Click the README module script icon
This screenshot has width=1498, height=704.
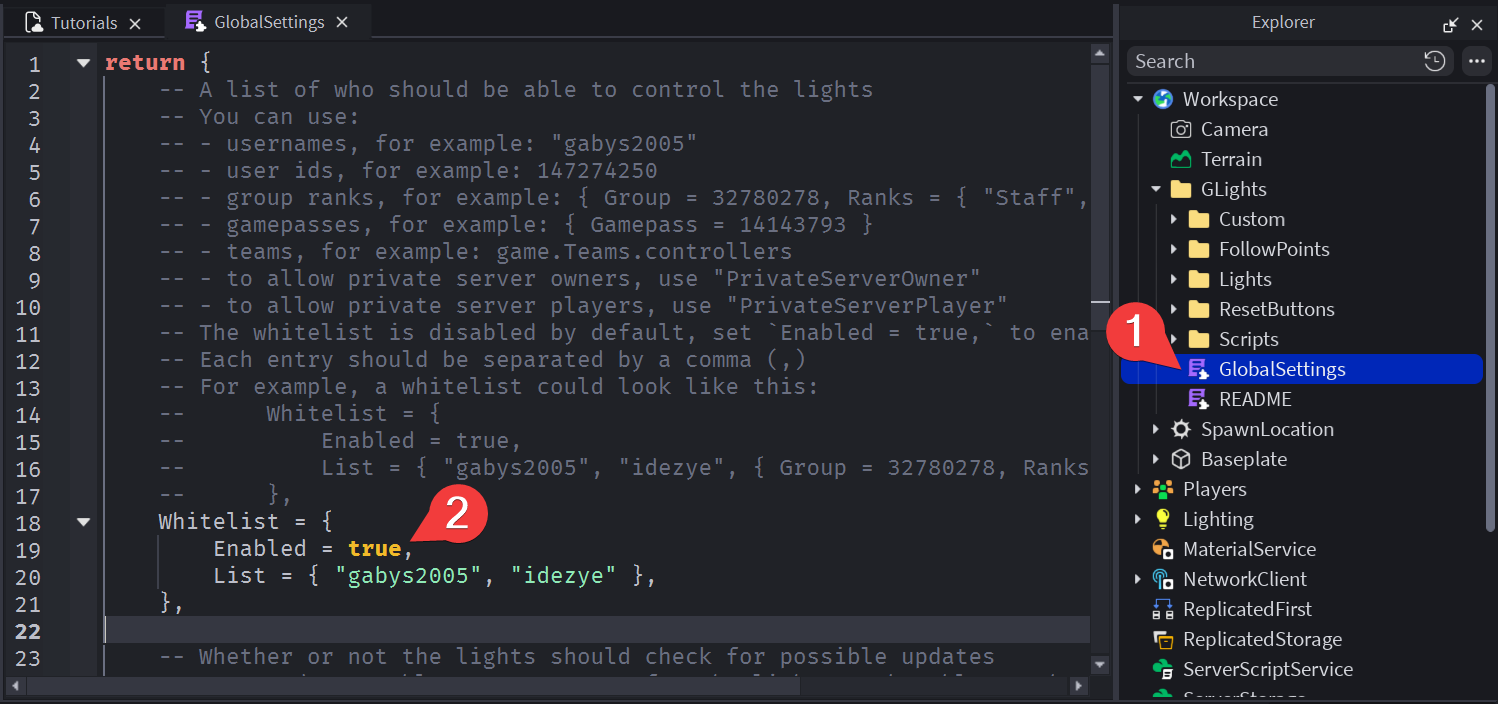(1198, 399)
